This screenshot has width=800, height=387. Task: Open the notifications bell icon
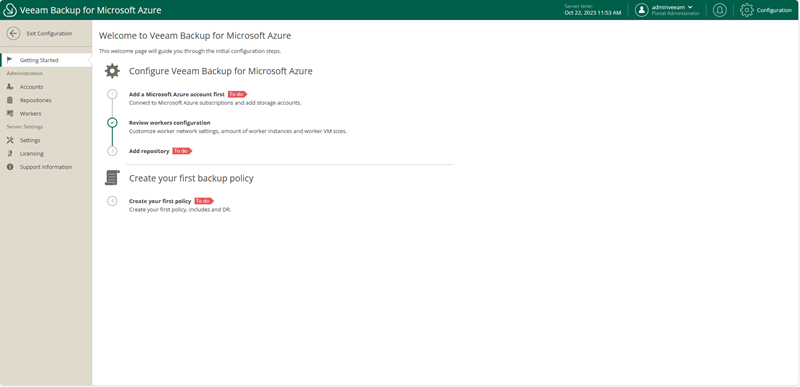719,10
